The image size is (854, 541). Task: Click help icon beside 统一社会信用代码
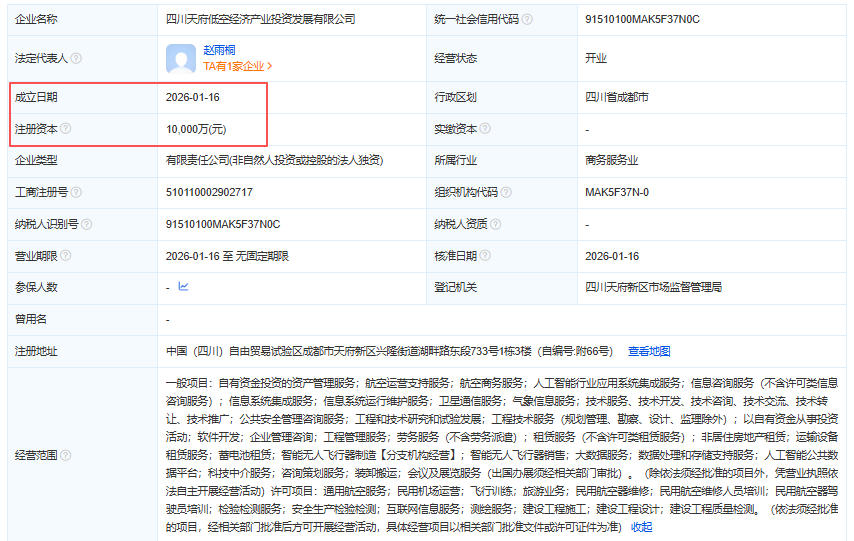pyautogui.click(x=527, y=19)
